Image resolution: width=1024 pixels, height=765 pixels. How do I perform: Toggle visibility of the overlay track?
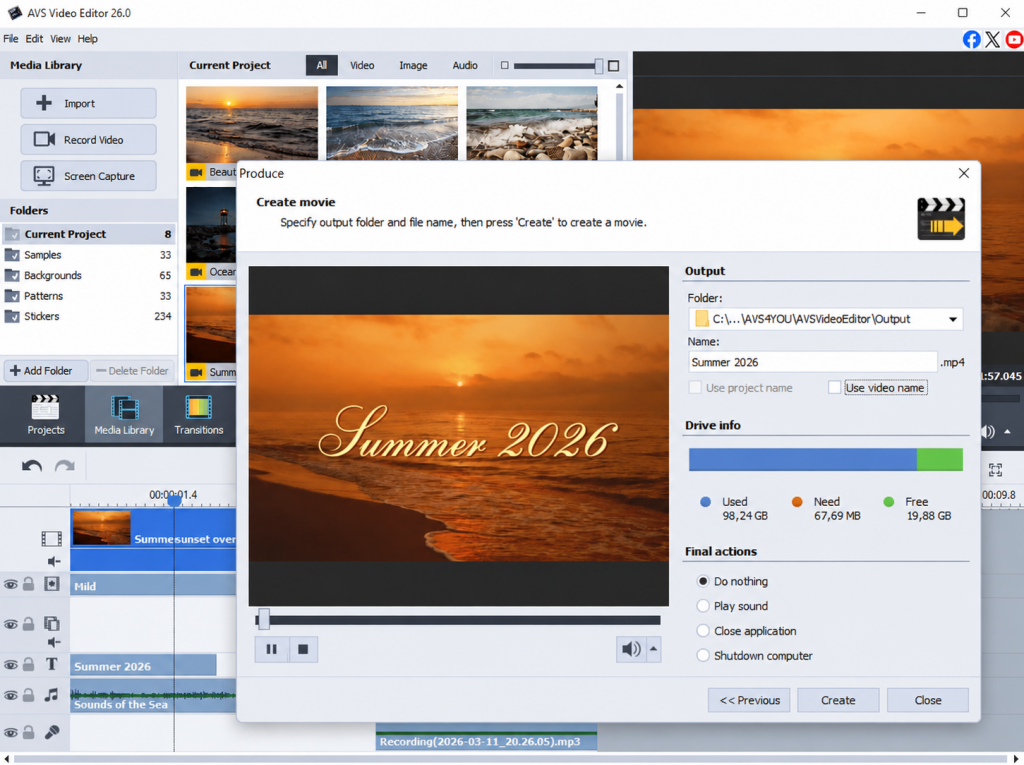pyautogui.click(x=10, y=625)
